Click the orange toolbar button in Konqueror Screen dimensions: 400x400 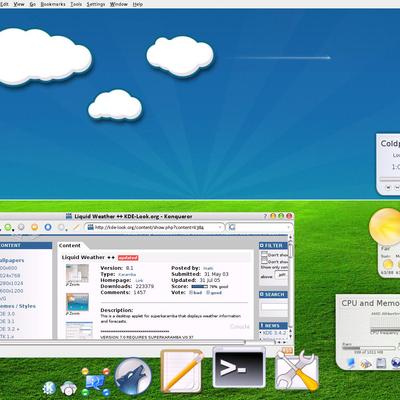point(34,227)
